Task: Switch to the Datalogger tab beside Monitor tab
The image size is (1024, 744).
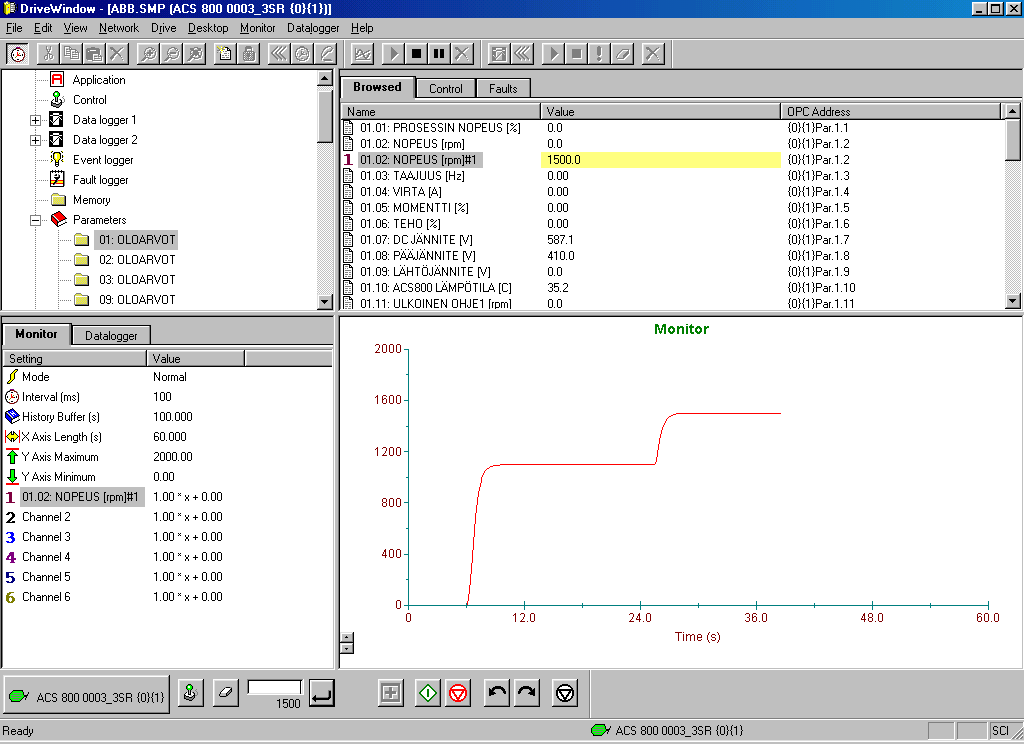Action: (111, 336)
